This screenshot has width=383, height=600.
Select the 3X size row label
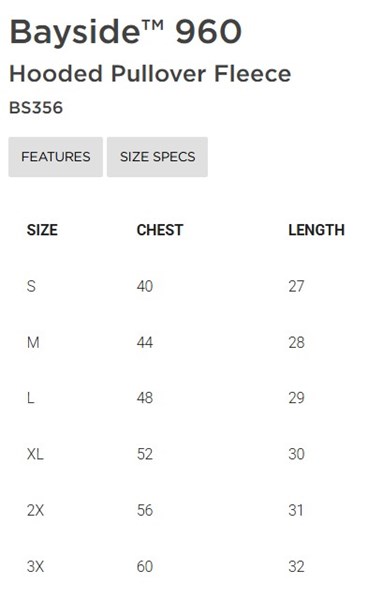click(36, 567)
